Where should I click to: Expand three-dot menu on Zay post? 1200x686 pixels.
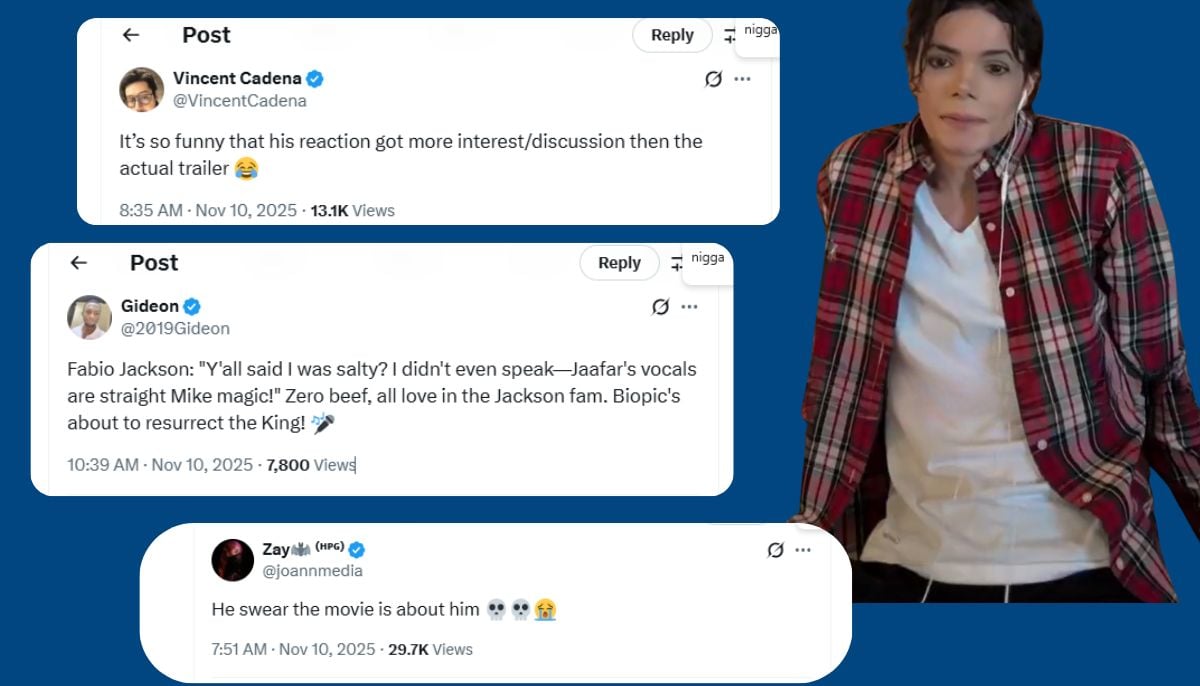(803, 550)
